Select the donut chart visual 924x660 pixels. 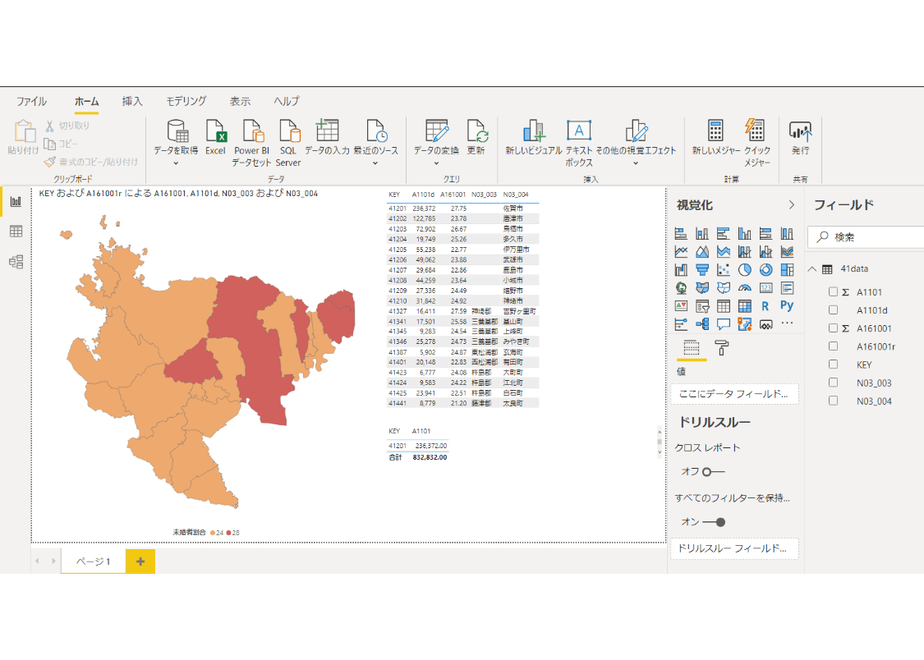pos(765,270)
